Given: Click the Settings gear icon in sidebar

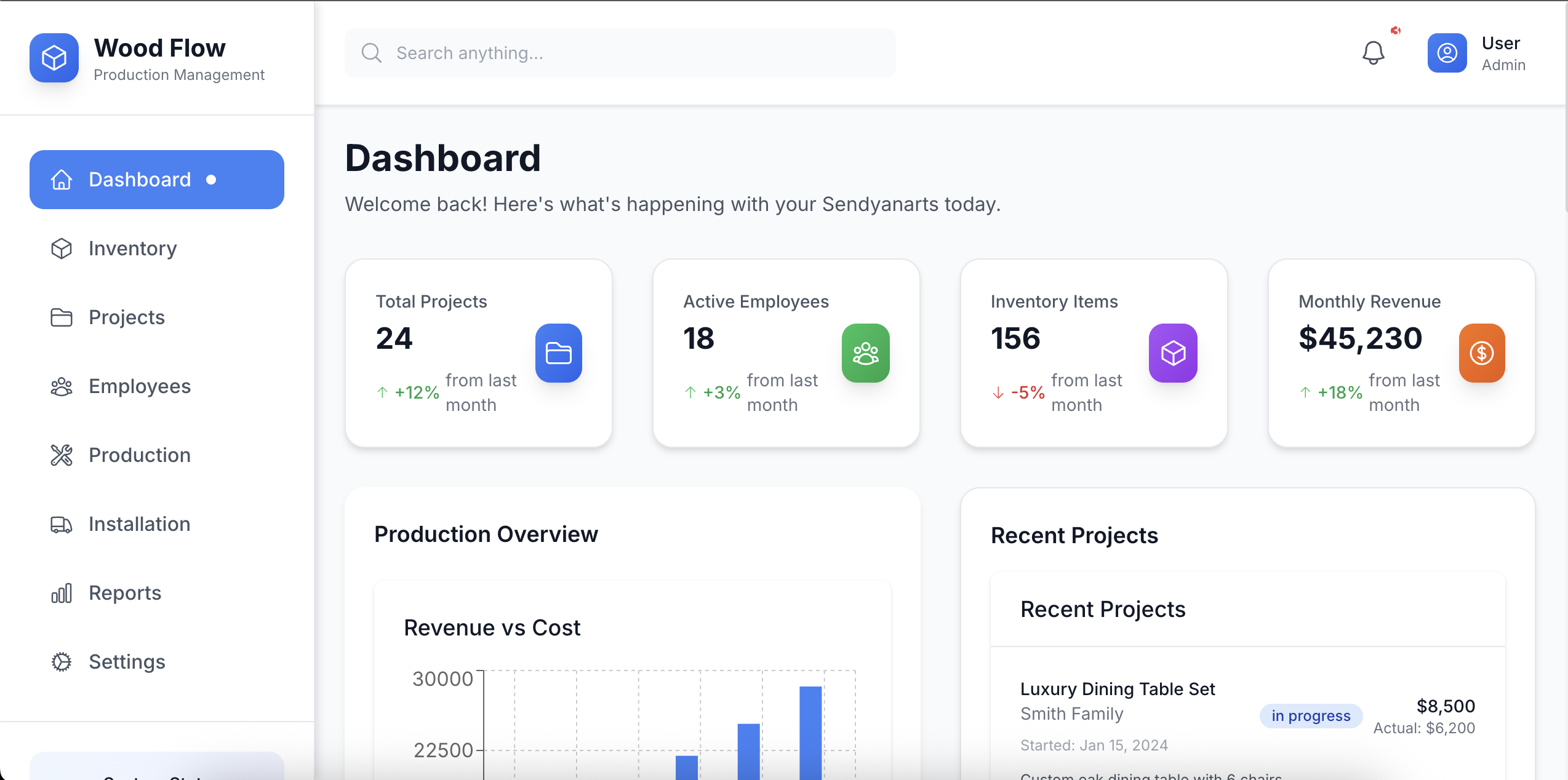Looking at the screenshot, I should point(62,662).
